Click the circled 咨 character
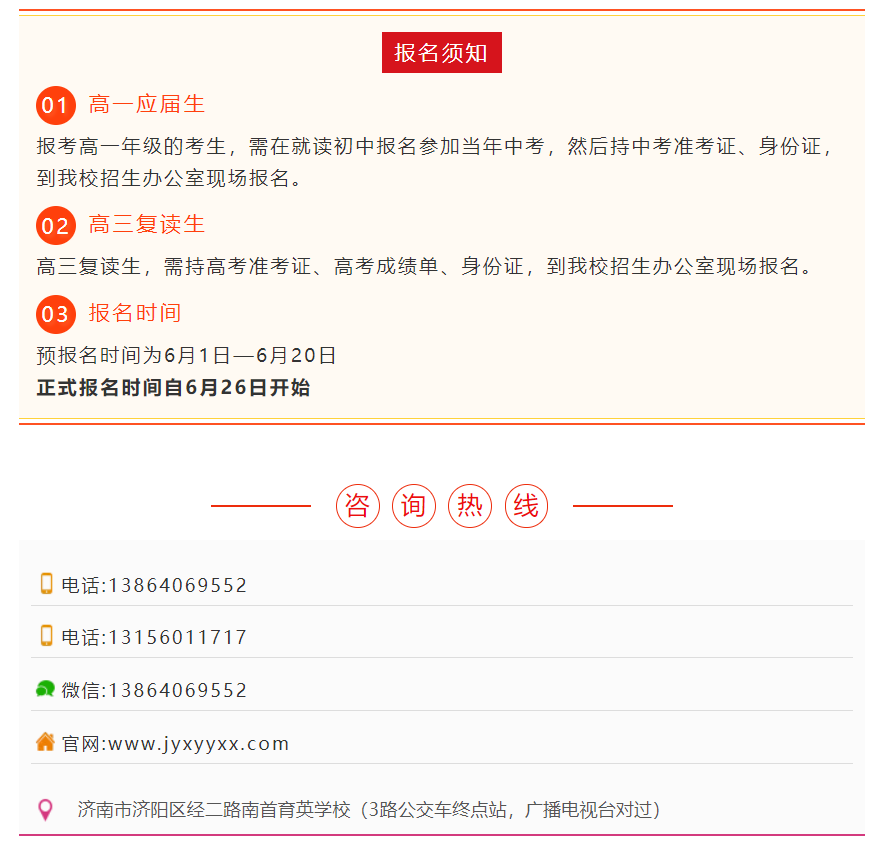The image size is (884, 845). 358,506
